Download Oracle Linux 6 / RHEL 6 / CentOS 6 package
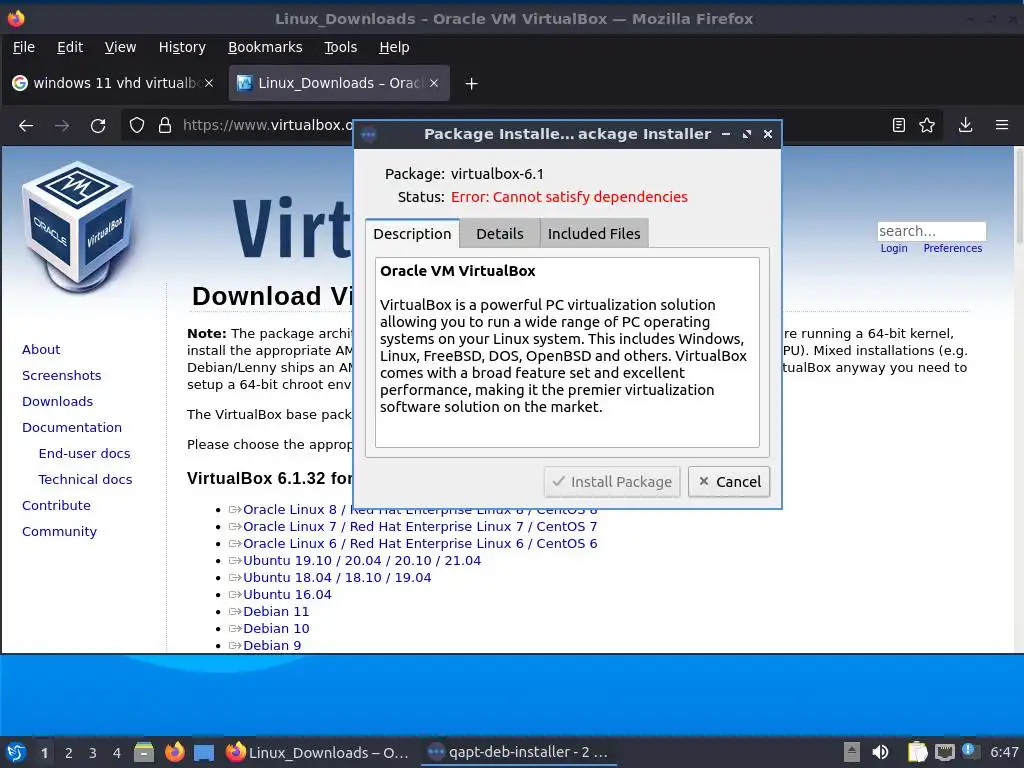The height and width of the screenshot is (768, 1024). [x=420, y=543]
